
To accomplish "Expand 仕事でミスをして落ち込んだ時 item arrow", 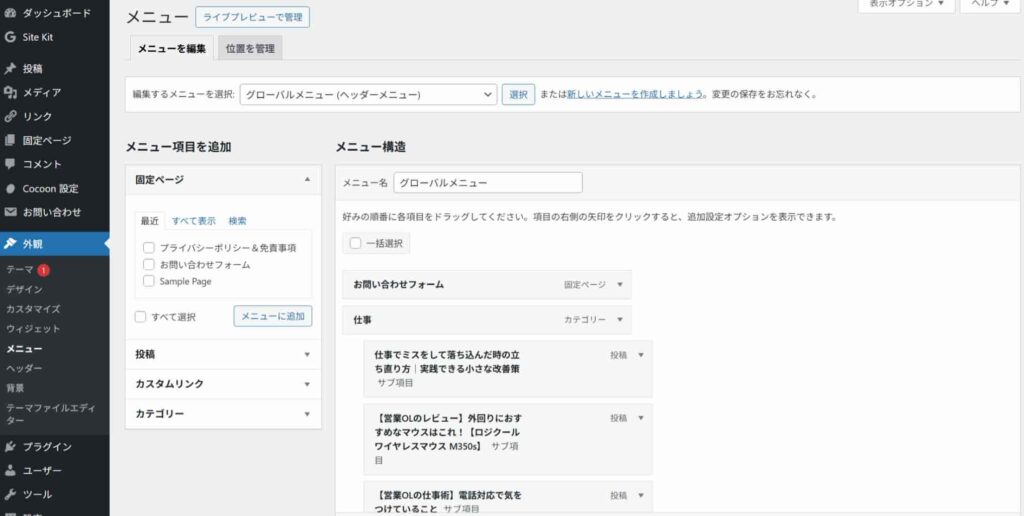I will coord(641,355).
